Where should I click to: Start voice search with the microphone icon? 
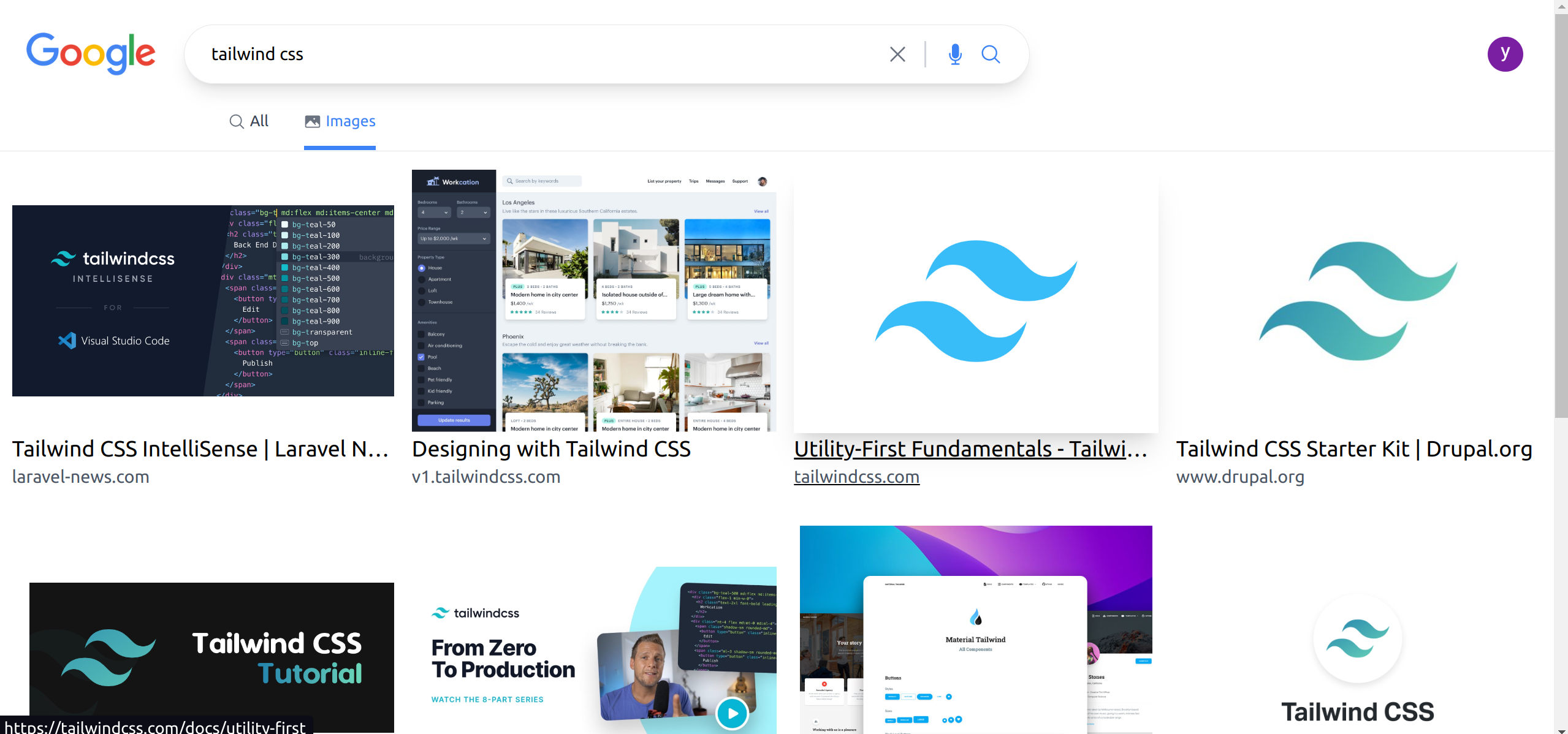pos(954,55)
